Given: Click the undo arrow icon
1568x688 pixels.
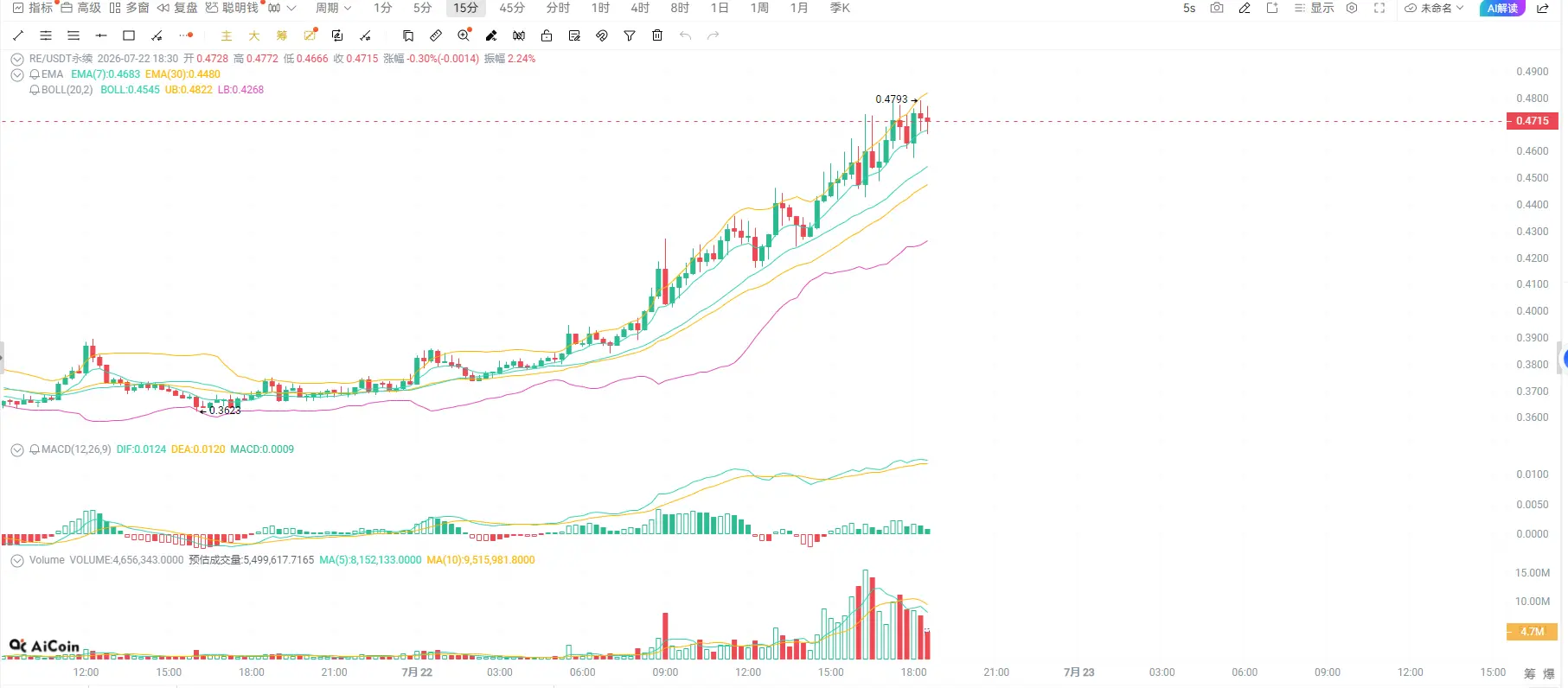Looking at the screenshot, I should click(685, 35).
